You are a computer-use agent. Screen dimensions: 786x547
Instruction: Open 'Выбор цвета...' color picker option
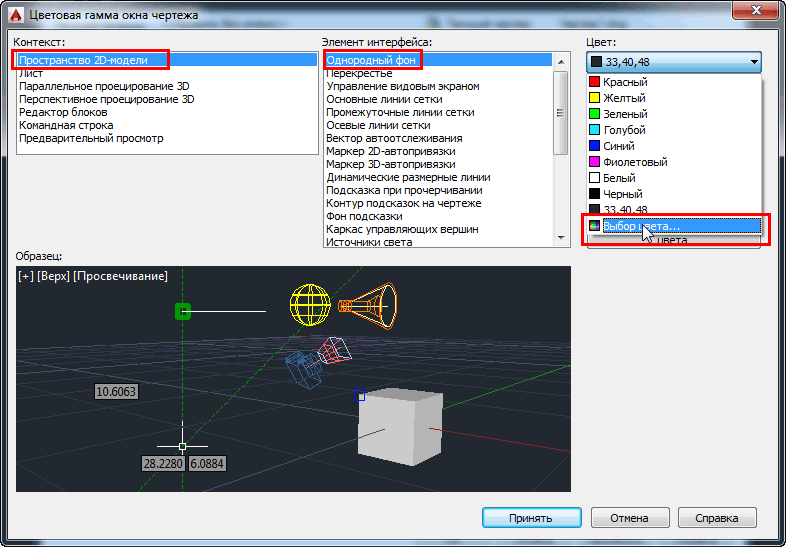pos(674,226)
